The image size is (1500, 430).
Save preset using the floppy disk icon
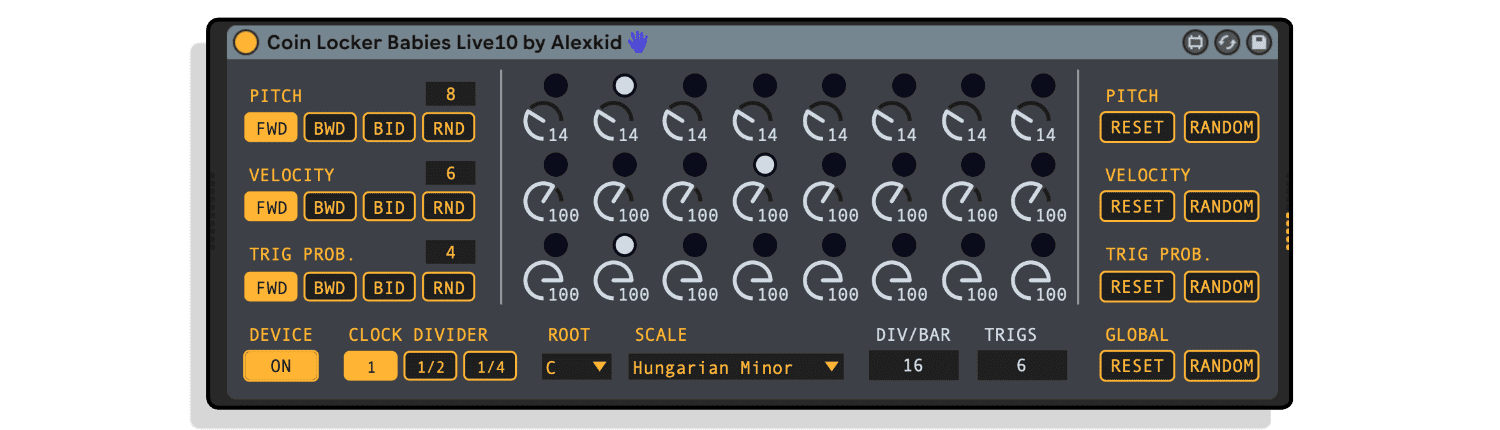click(1258, 42)
